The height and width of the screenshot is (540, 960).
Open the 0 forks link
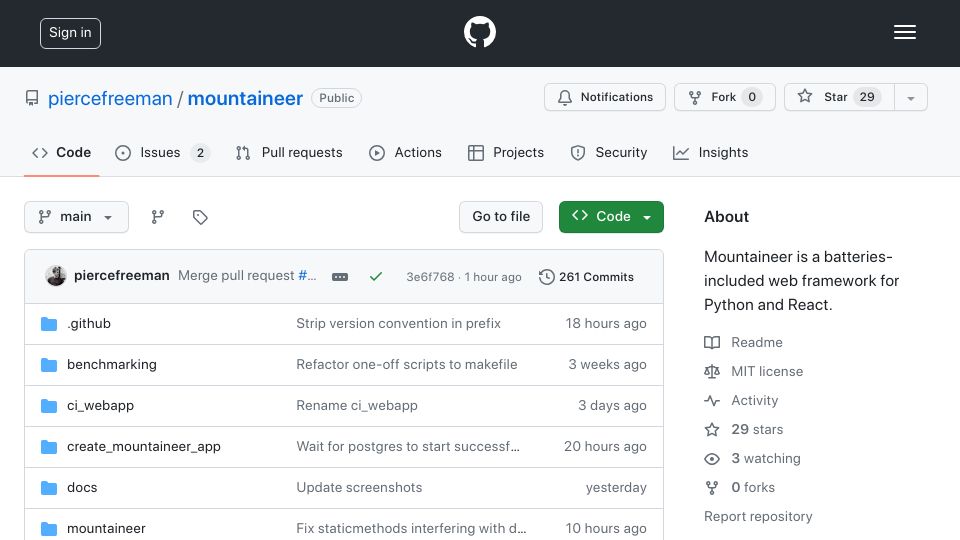tap(740, 488)
